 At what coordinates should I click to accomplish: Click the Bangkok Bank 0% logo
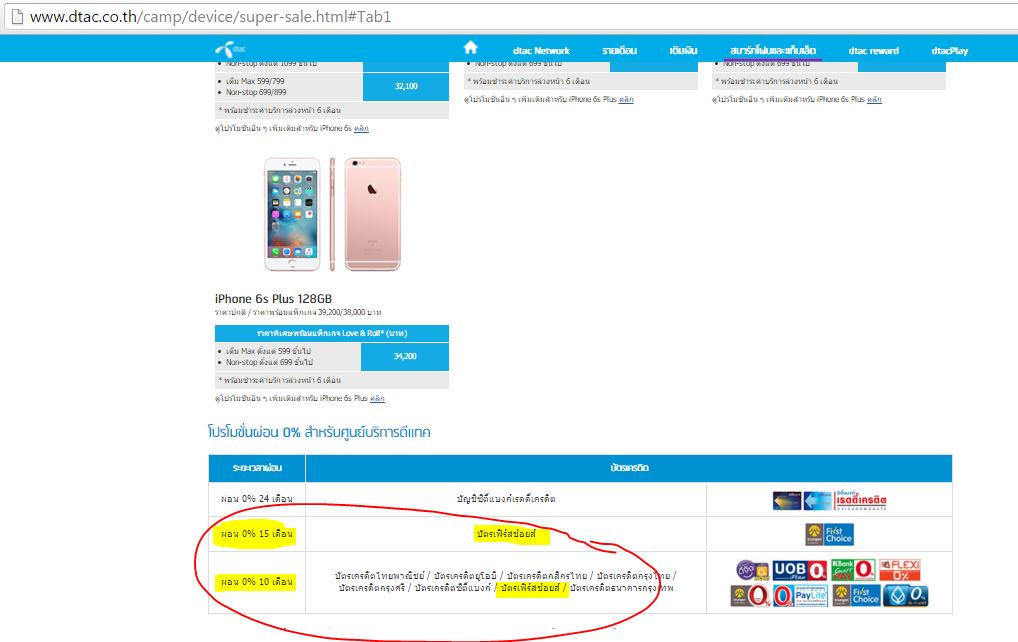pos(905,595)
